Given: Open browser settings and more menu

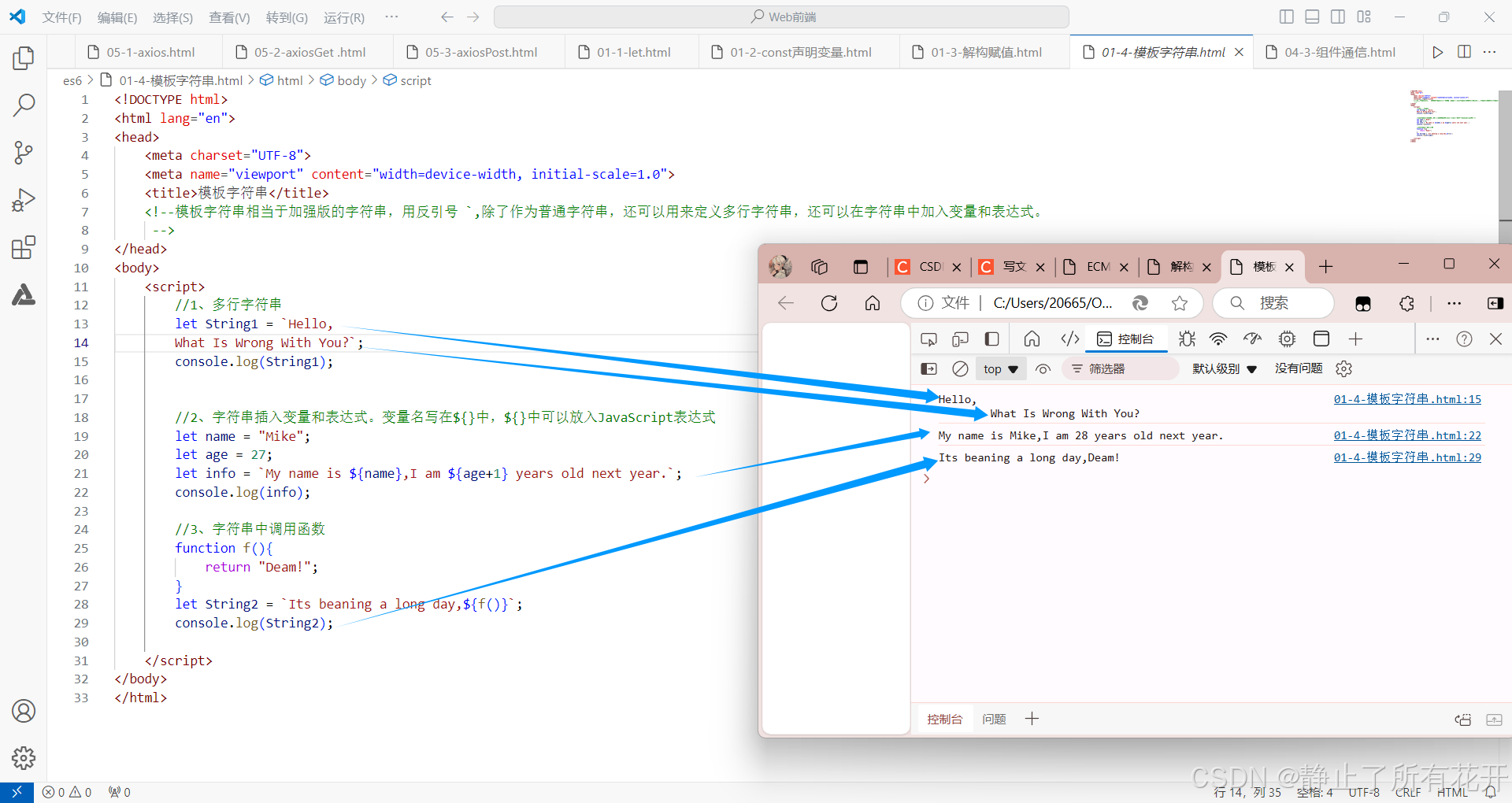Looking at the screenshot, I should tap(1454, 303).
